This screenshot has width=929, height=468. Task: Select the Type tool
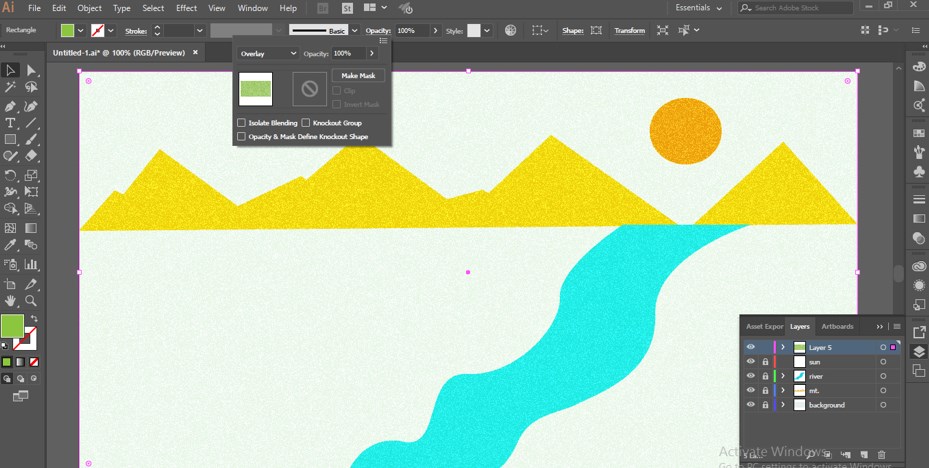(x=10, y=123)
